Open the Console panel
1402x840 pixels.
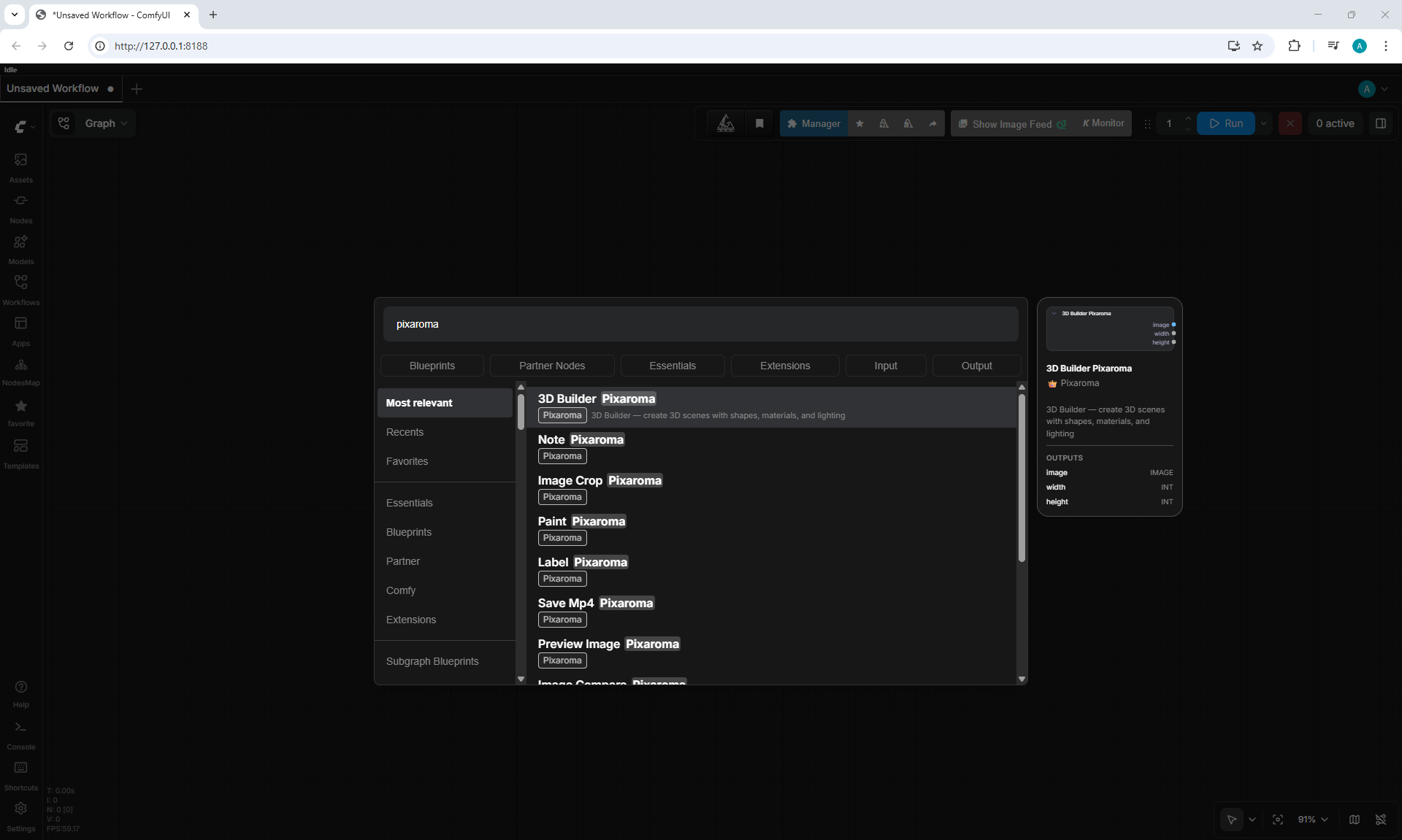tap(20, 734)
